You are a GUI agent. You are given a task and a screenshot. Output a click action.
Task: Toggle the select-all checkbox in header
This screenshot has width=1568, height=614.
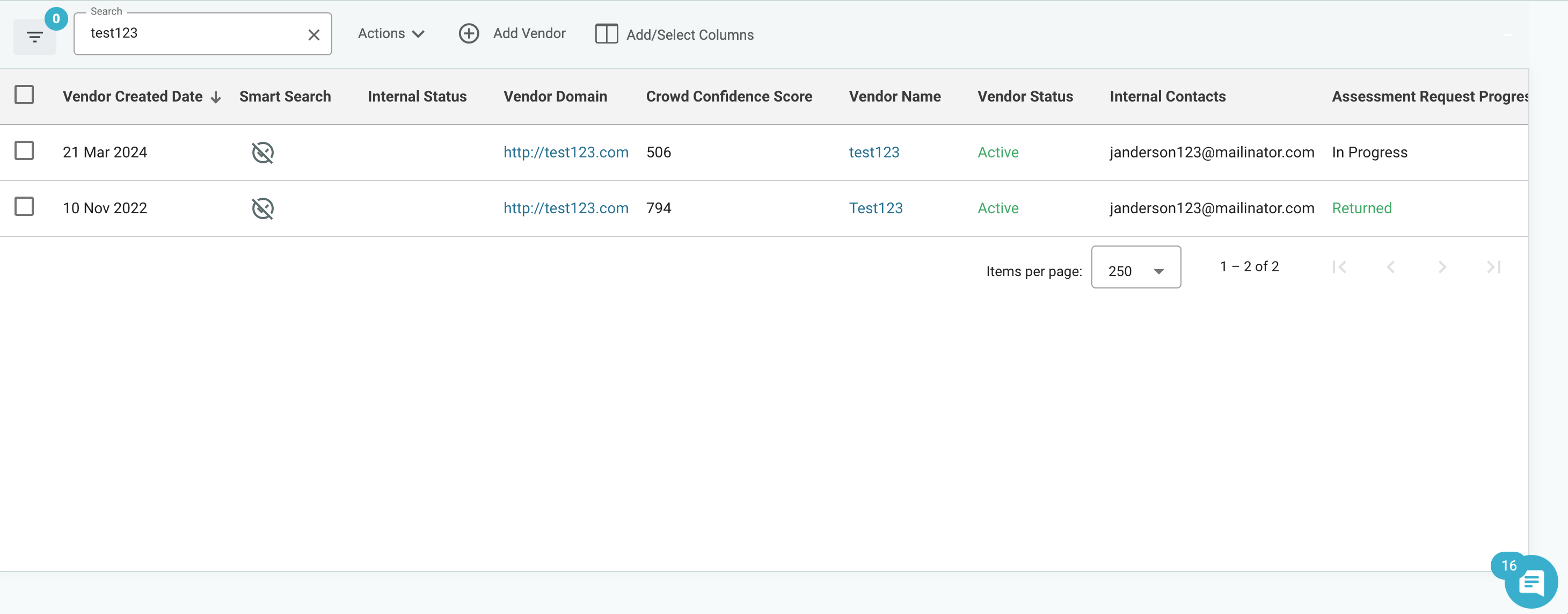(24, 95)
